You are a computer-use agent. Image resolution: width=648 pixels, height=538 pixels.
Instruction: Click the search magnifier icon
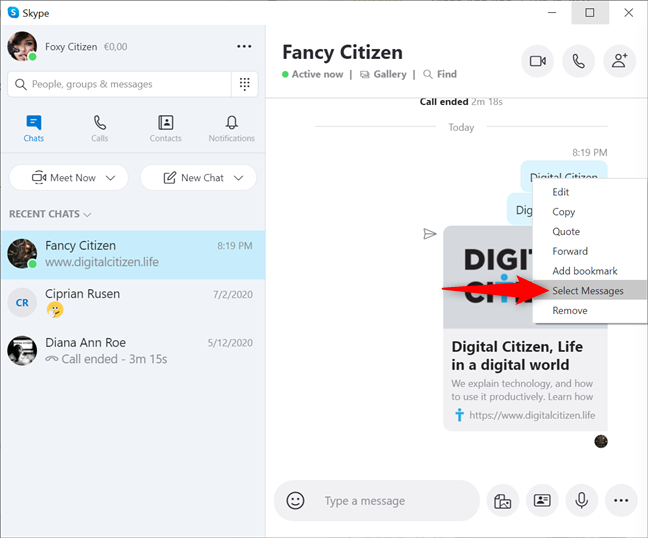pos(20,84)
